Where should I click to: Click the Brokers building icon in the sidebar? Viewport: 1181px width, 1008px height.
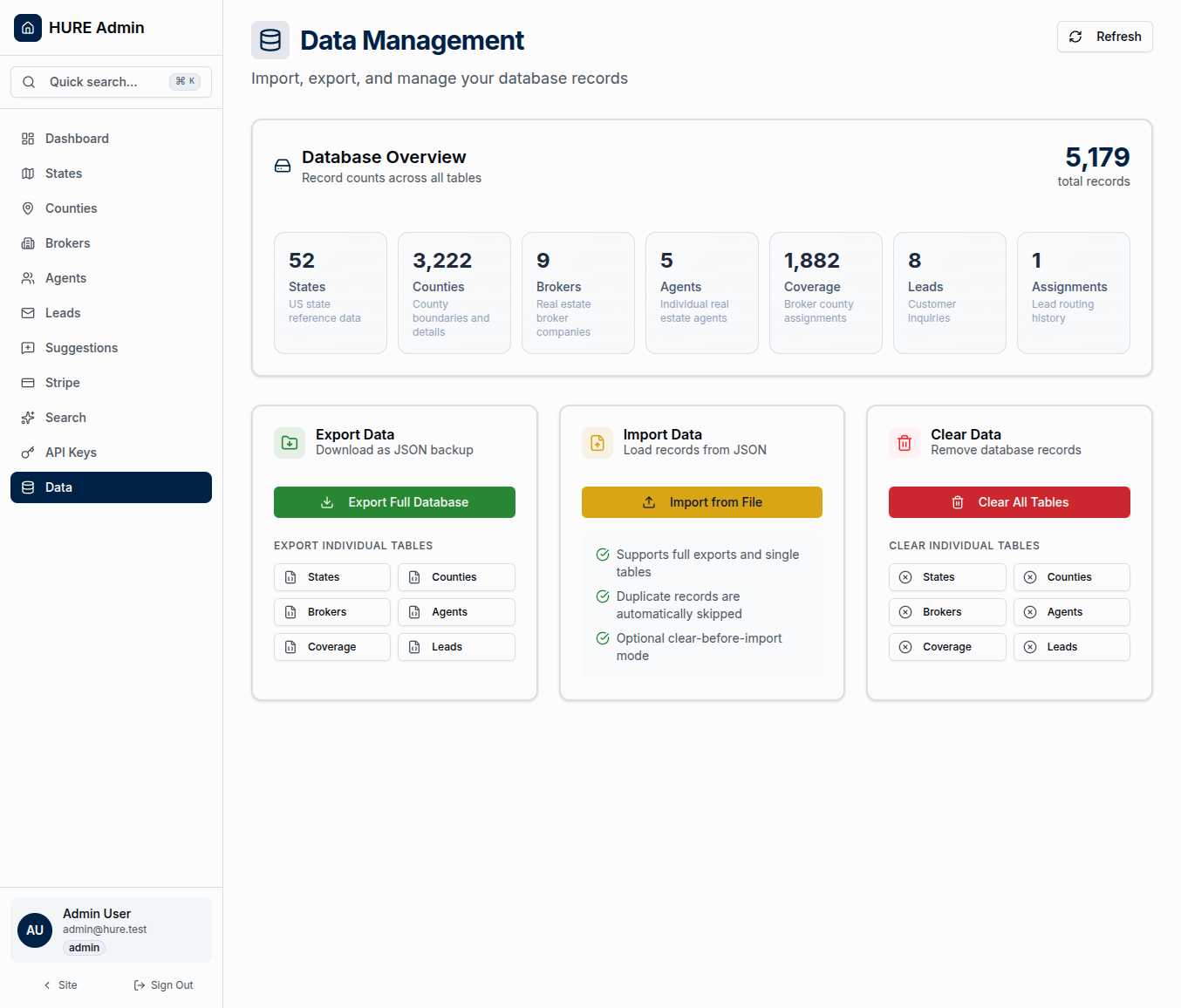coord(26,242)
